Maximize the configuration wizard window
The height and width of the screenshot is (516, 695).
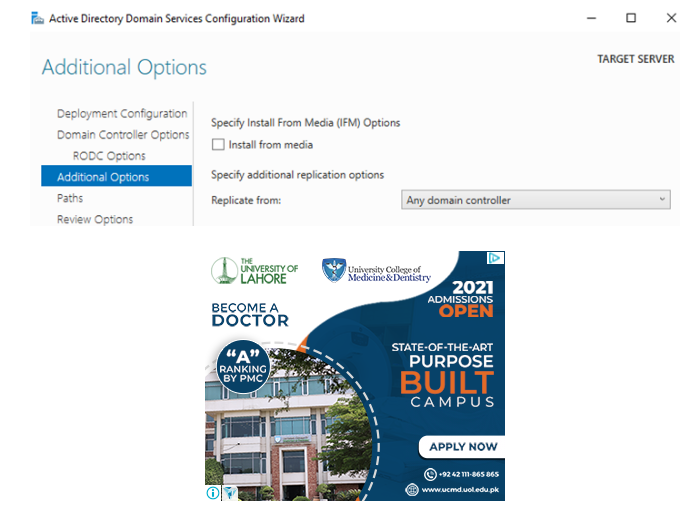(x=631, y=18)
